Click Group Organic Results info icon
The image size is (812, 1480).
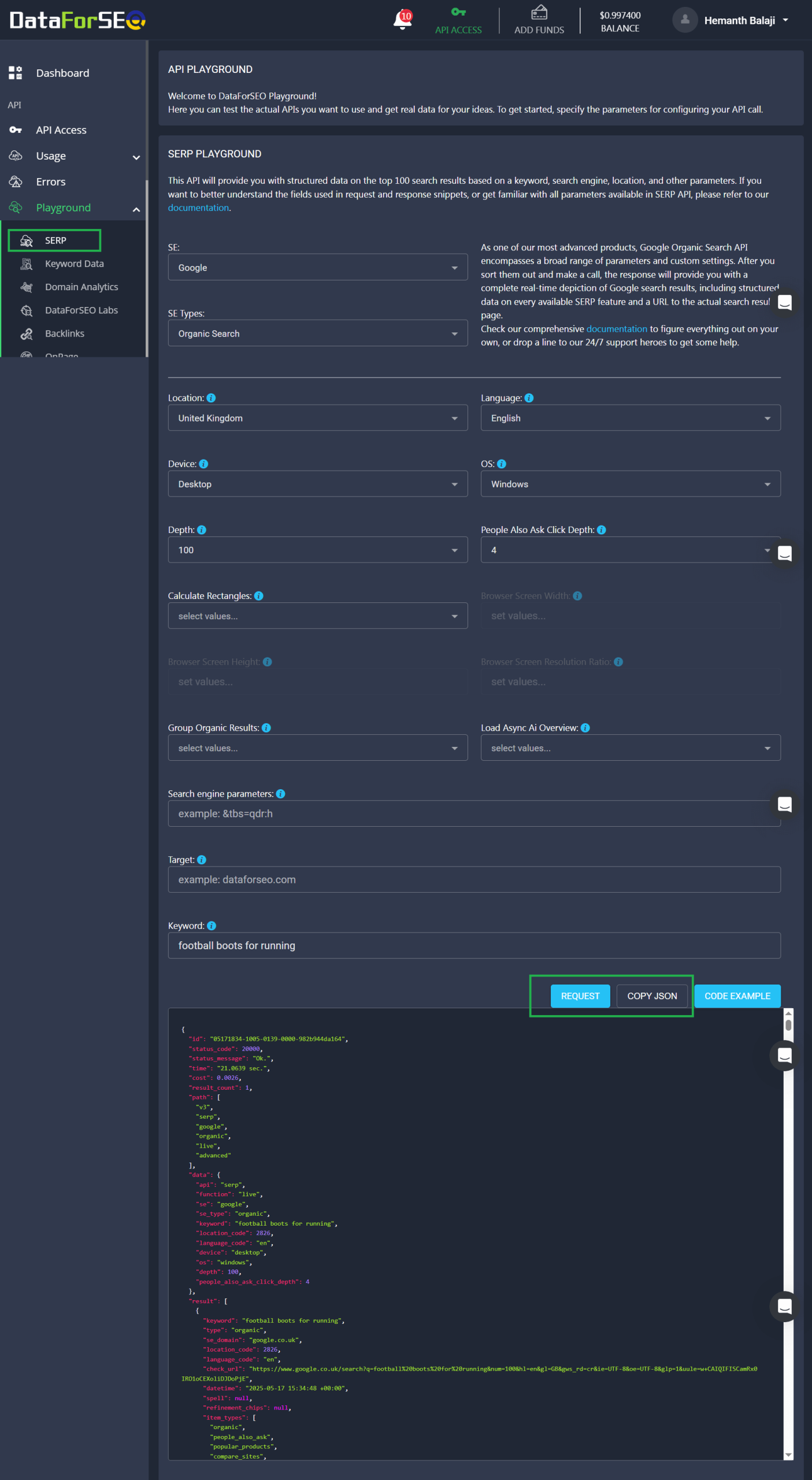coord(266,728)
